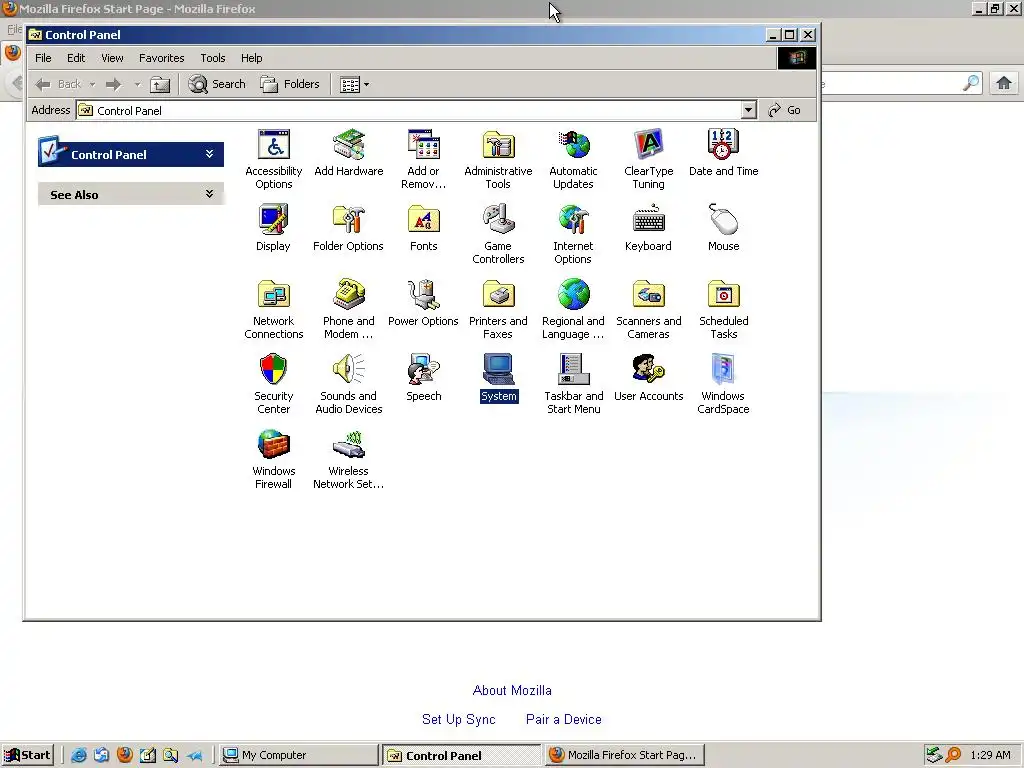Image resolution: width=1024 pixels, height=768 pixels.
Task: Click the Control Panel taskbar button
Action: click(x=462, y=755)
